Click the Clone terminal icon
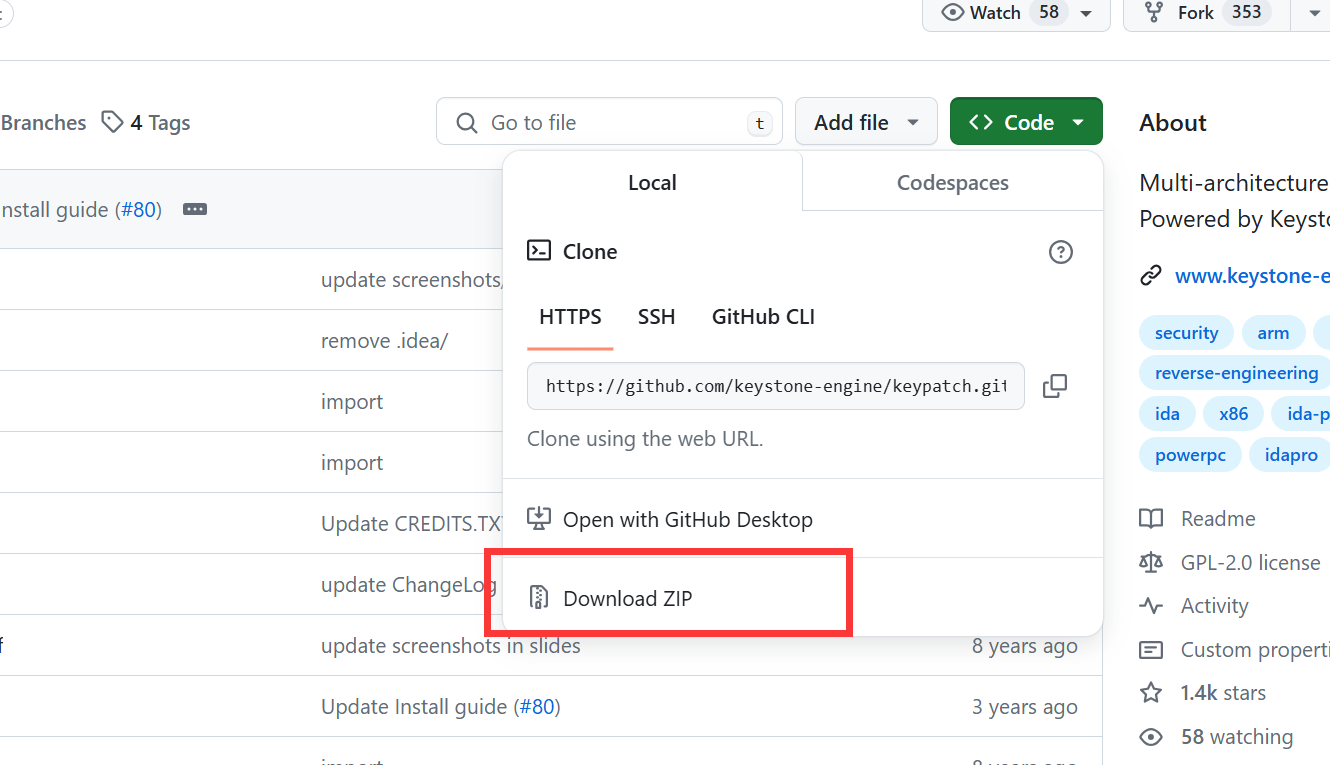 pos(539,250)
